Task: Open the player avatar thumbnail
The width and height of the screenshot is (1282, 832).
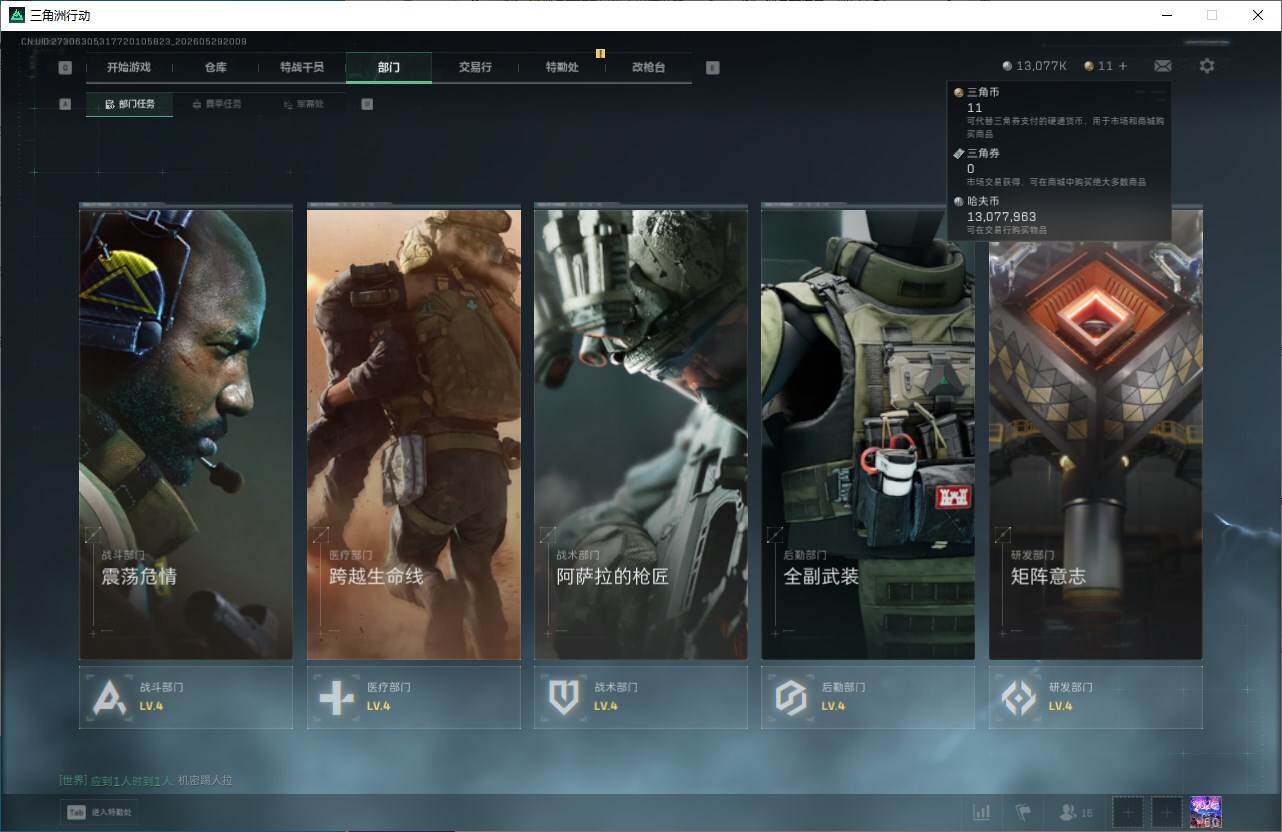Action: point(1206,812)
